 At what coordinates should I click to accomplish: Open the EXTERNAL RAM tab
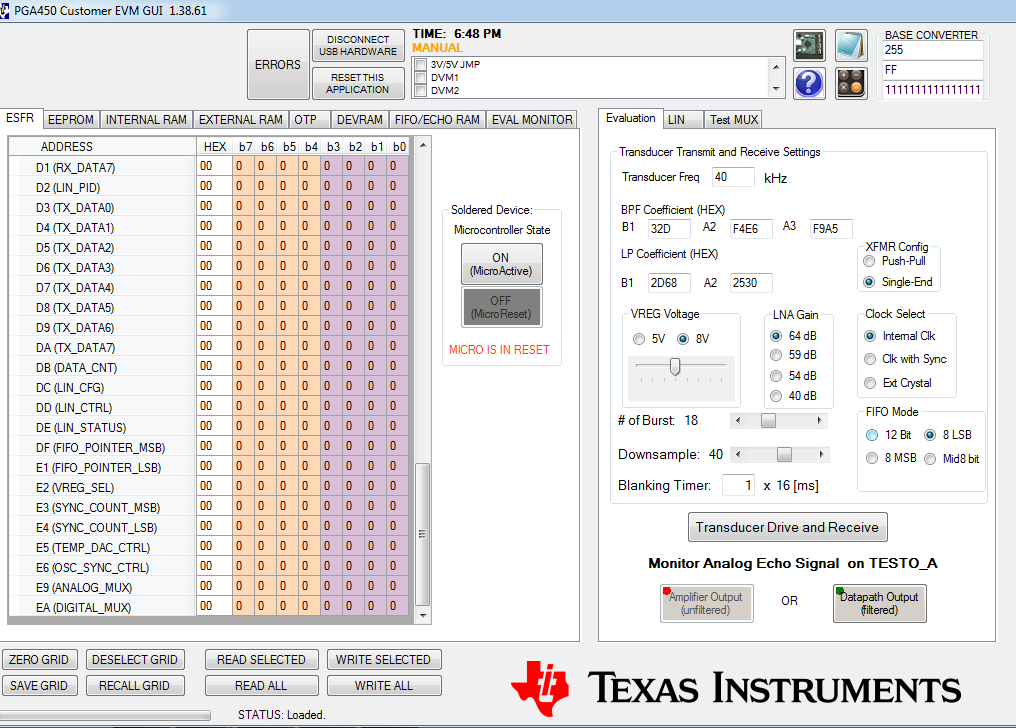point(240,120)
